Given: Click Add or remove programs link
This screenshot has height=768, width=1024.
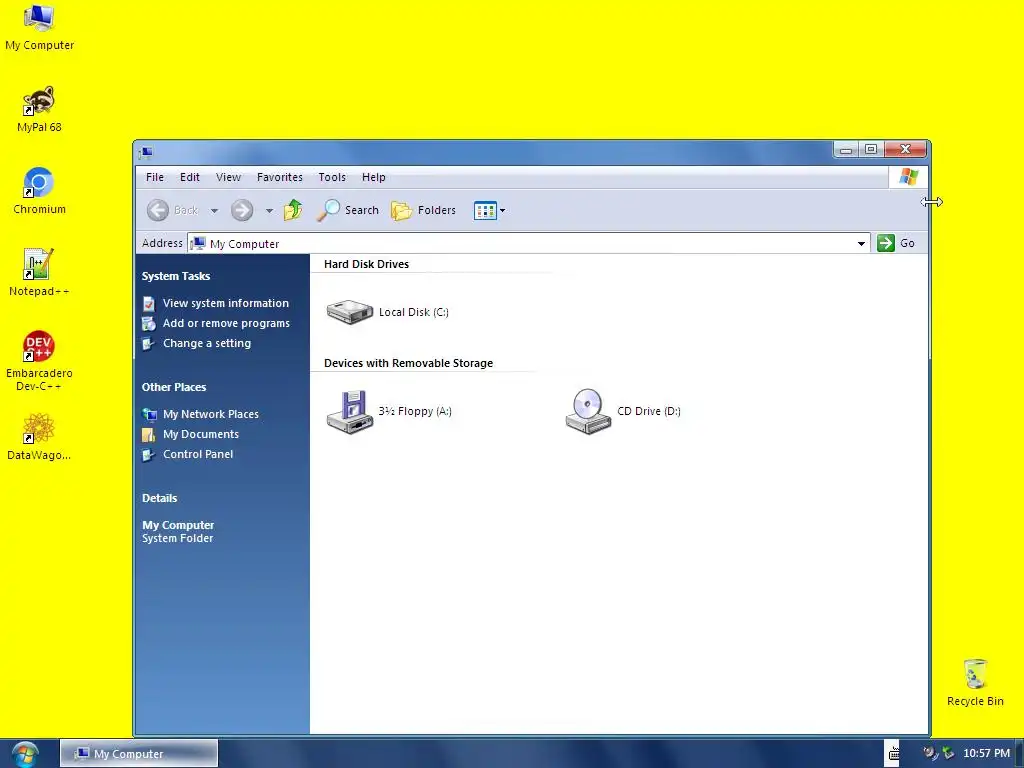Looking at the screenshot, I should [216, 323].
